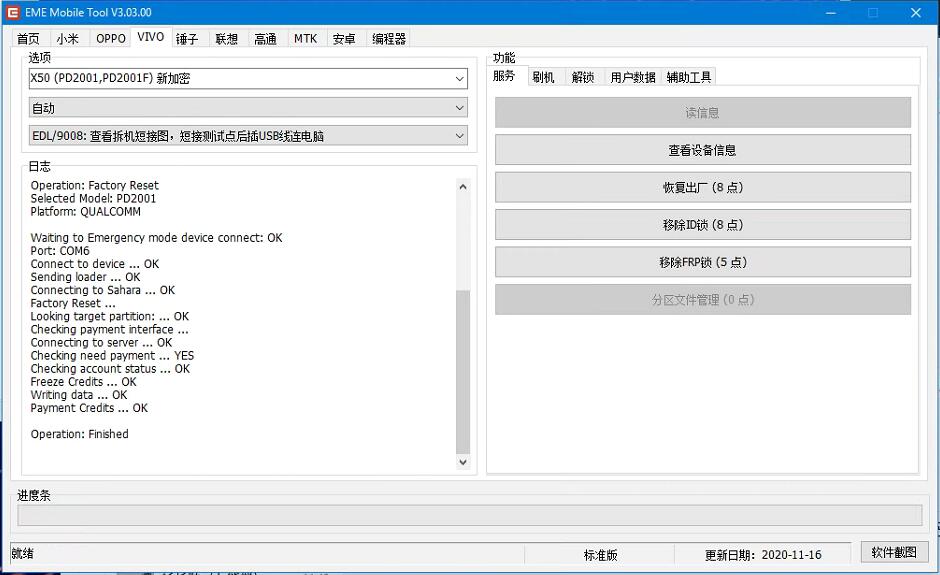Close the EME Mobile Tool window
940x575 pixels.
click(916, 13)
